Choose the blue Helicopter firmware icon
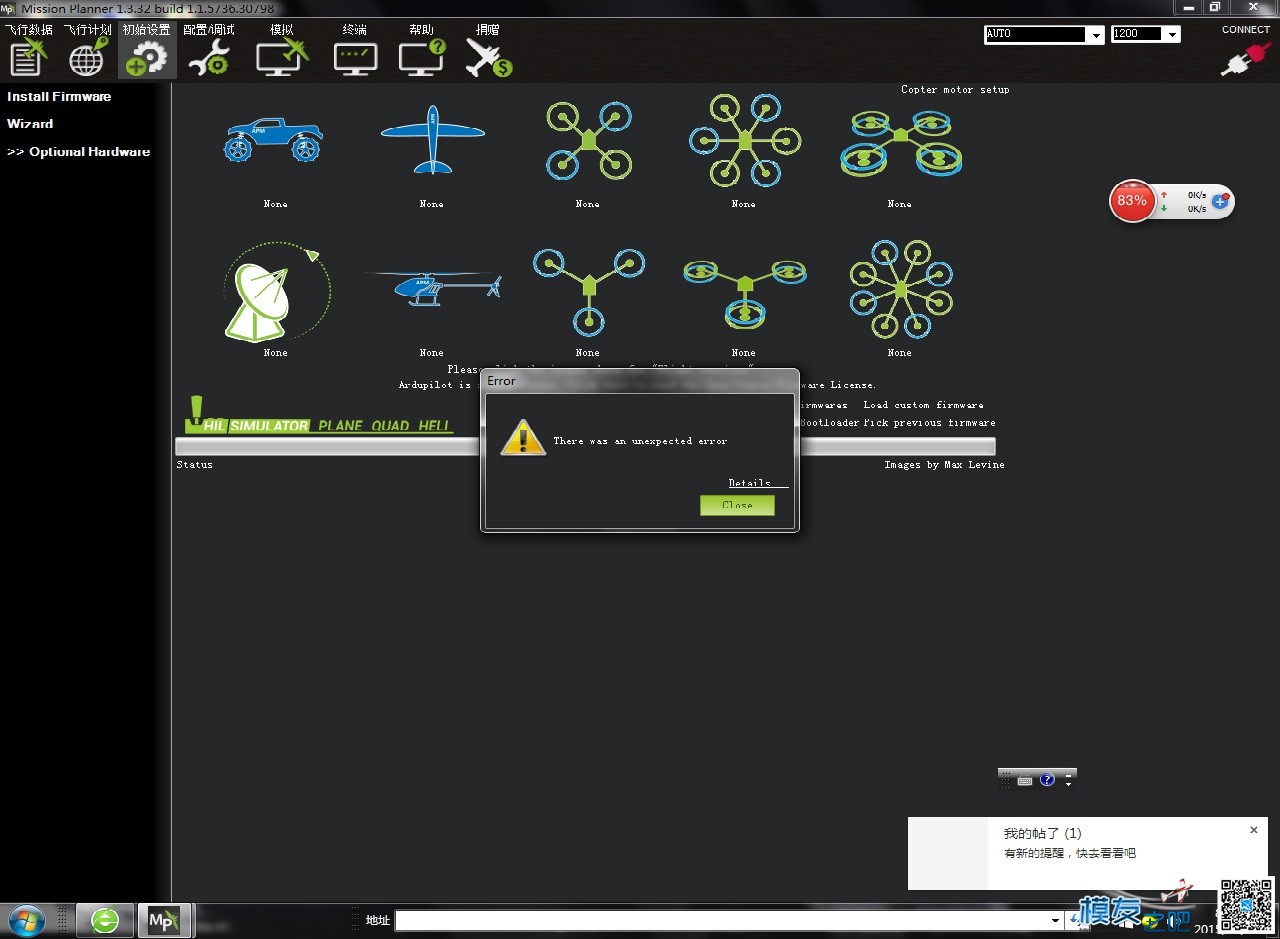Image resolution: width=1280 pixels, height=939 pixels. point(432,287)
